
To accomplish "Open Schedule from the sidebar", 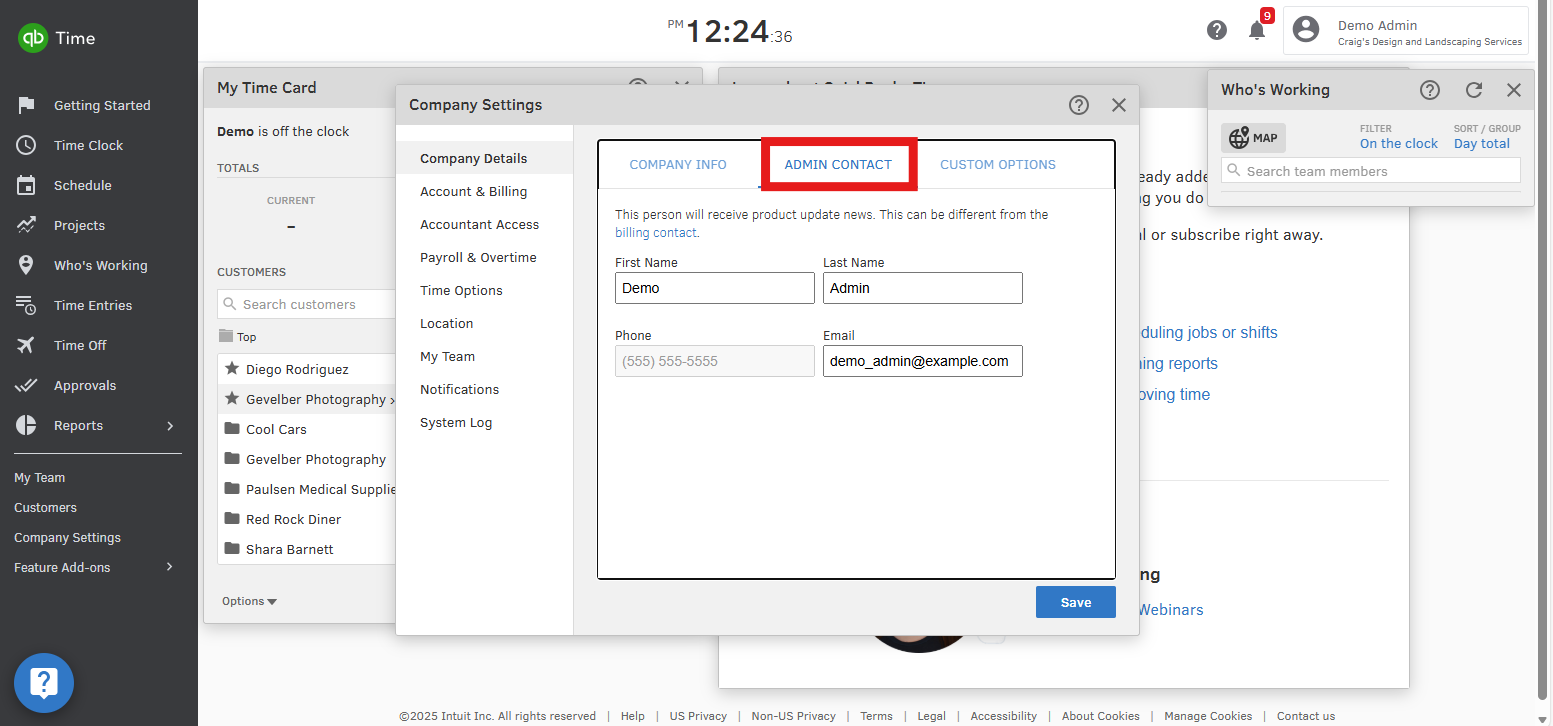I will (x=82, y=185).
